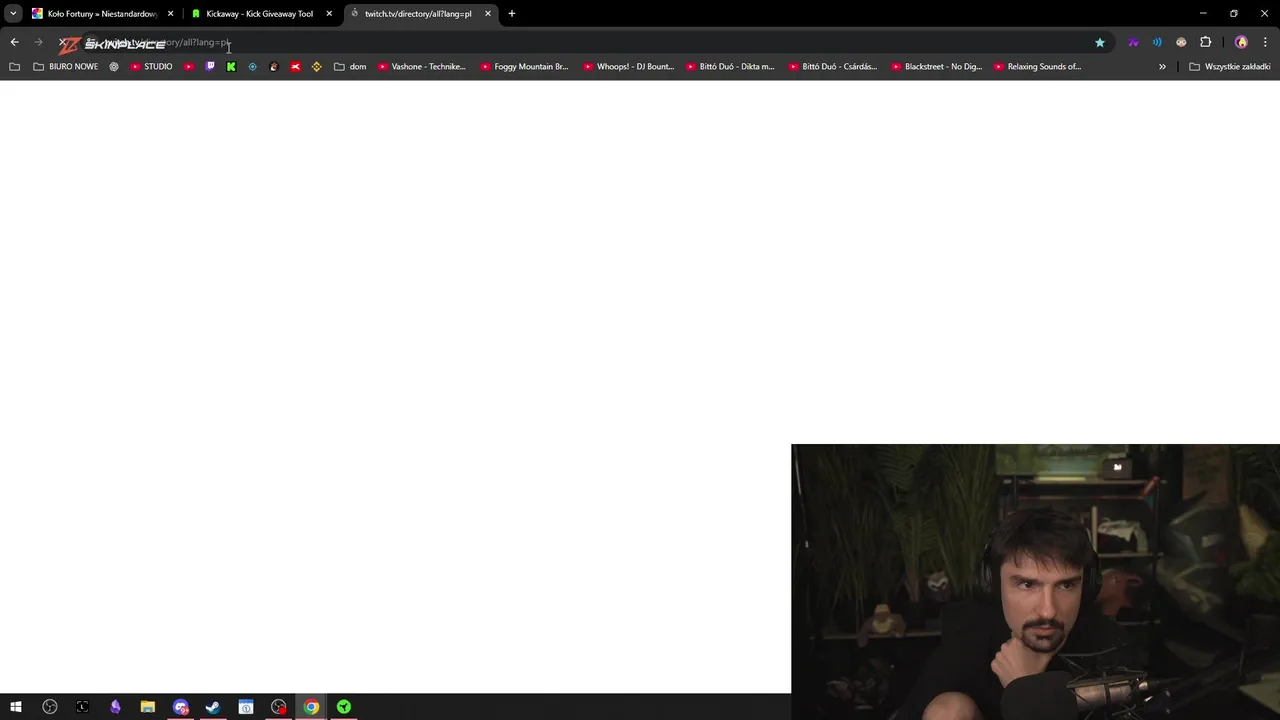This screenshot has height=720, width=1280.
Task: Open the blue calendar app in the taskbar
Action: click(246, 707)
